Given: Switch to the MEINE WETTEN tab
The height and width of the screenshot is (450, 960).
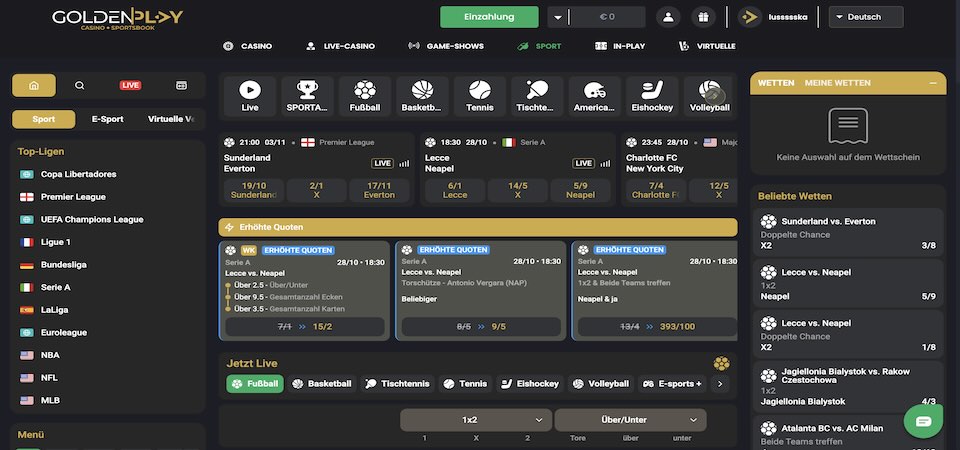Looking at the screenshot, I should 838,83.
